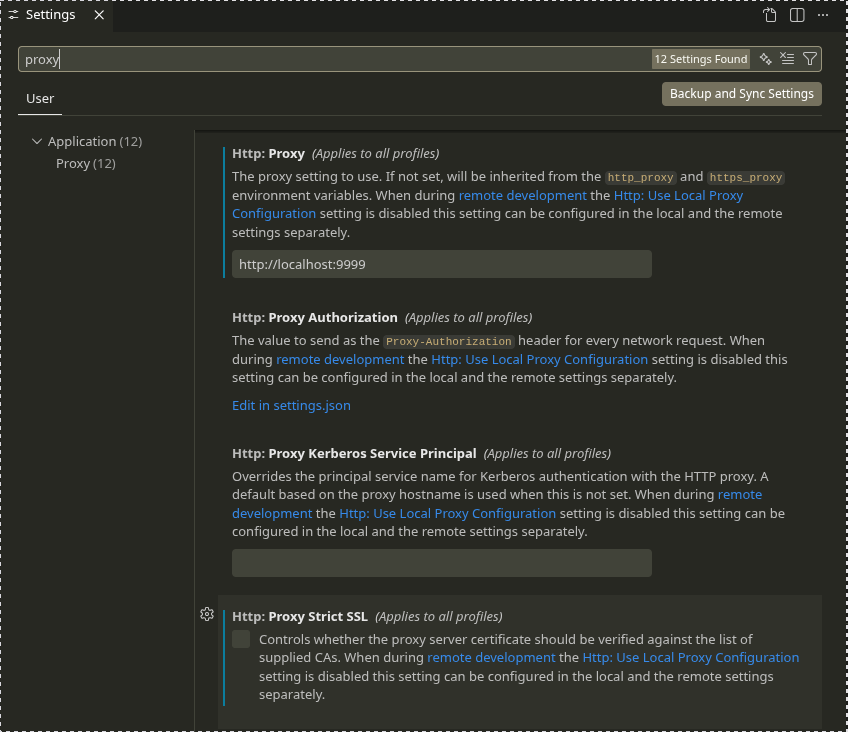Image resolution: width=848 pixels, height=732 pixels.
Task: Collapse the Application tree section
Action: 38,142
